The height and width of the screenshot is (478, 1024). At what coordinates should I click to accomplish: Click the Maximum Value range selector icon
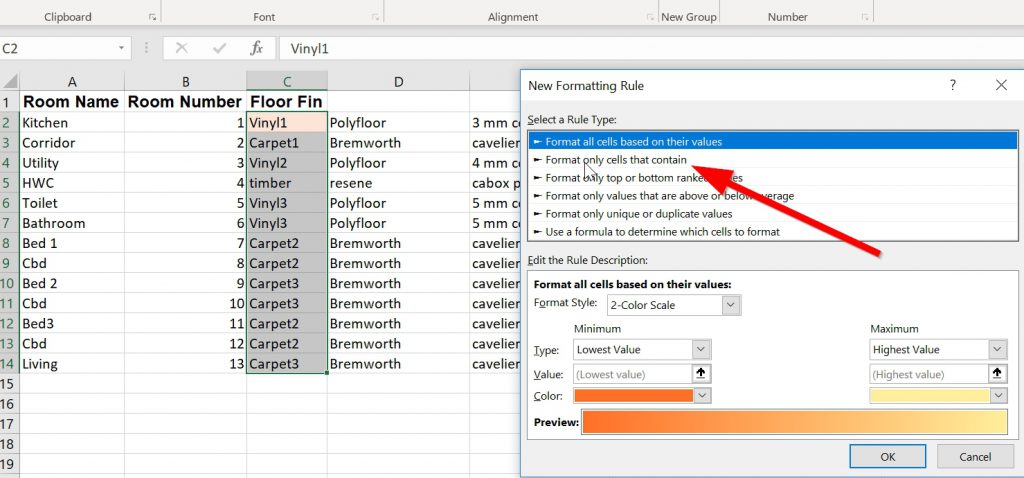[x=997, y=374]
